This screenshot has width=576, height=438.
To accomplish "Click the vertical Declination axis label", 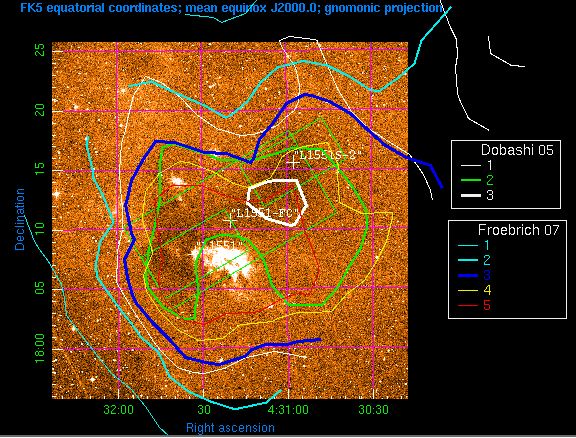I will [19, 219].
